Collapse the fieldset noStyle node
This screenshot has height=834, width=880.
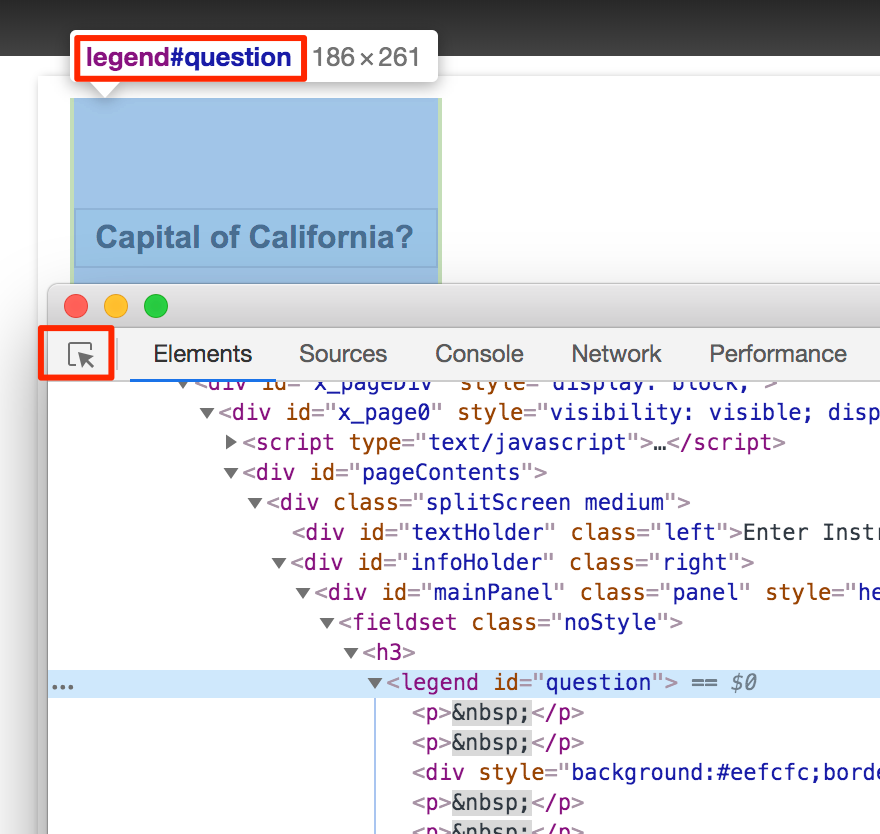(x=327, y=623)
